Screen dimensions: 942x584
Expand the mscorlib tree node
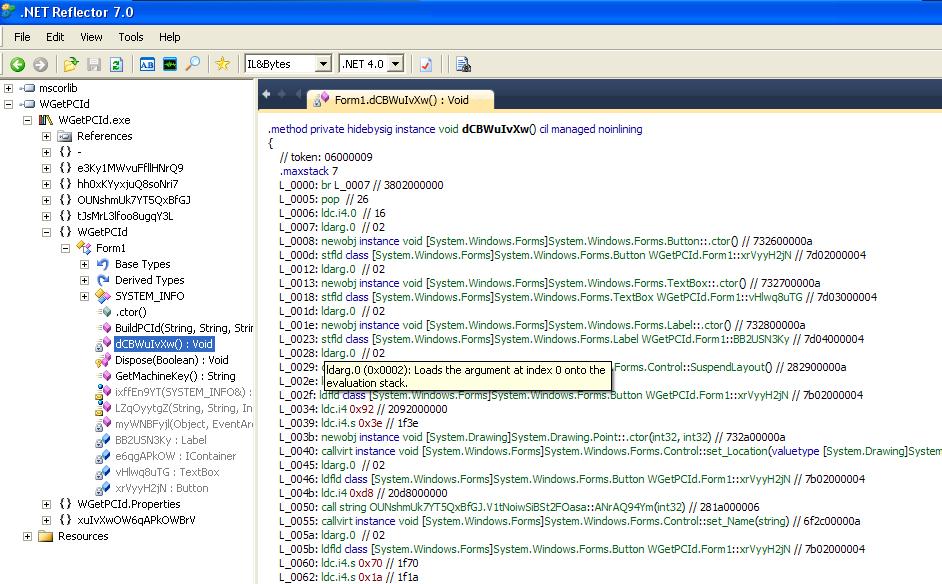(x=8, y=88)
